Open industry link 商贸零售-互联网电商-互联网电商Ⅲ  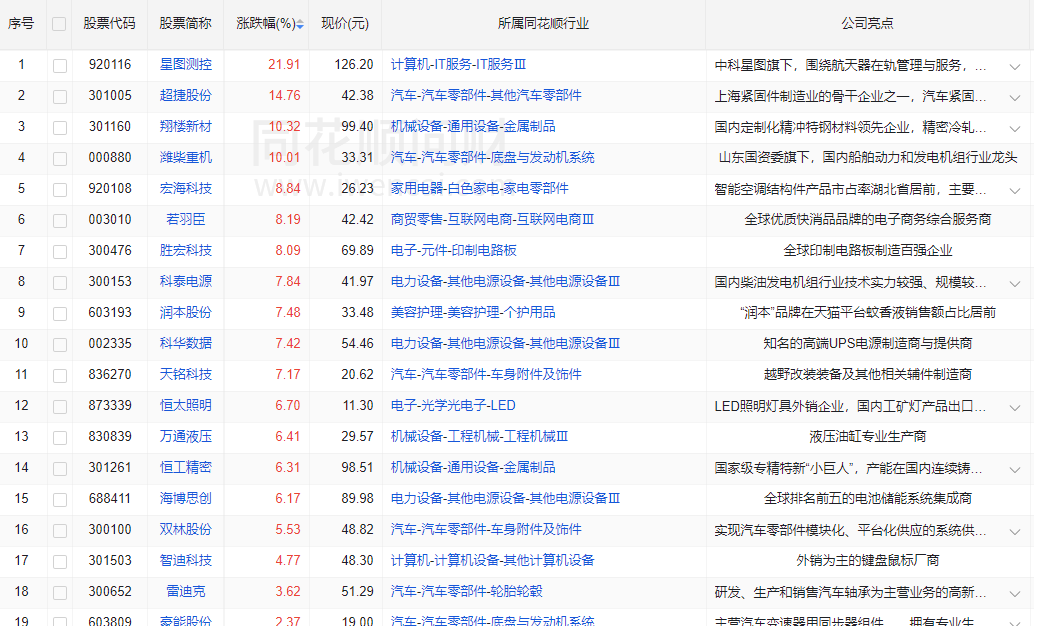tap(492, 220)
